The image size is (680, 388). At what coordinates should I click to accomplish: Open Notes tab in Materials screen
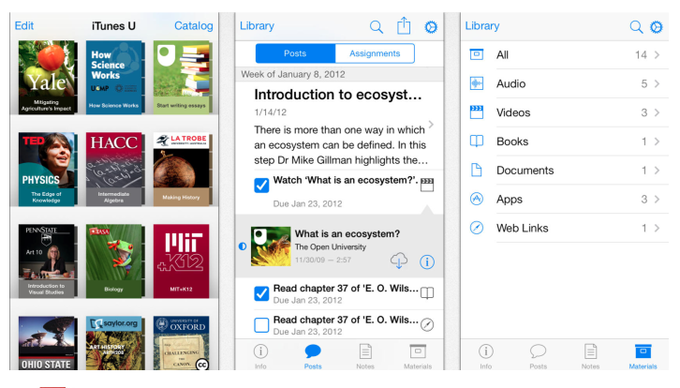(x=590, y=356)
